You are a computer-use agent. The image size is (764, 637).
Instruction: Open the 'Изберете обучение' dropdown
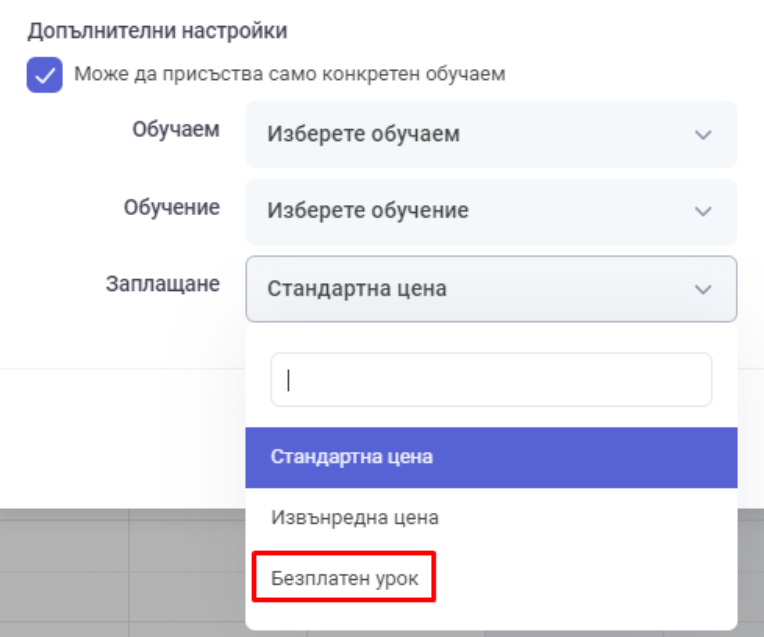[491, 212]
